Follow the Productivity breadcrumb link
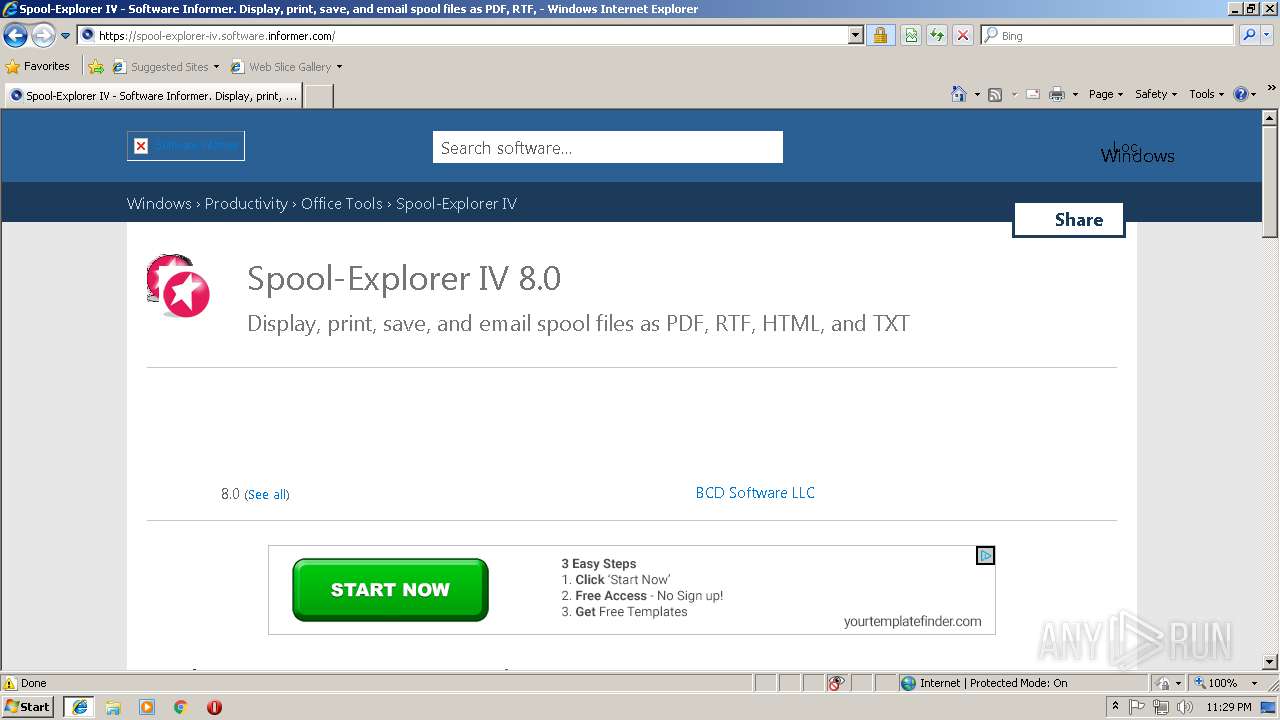 click(x=246, y=203)
